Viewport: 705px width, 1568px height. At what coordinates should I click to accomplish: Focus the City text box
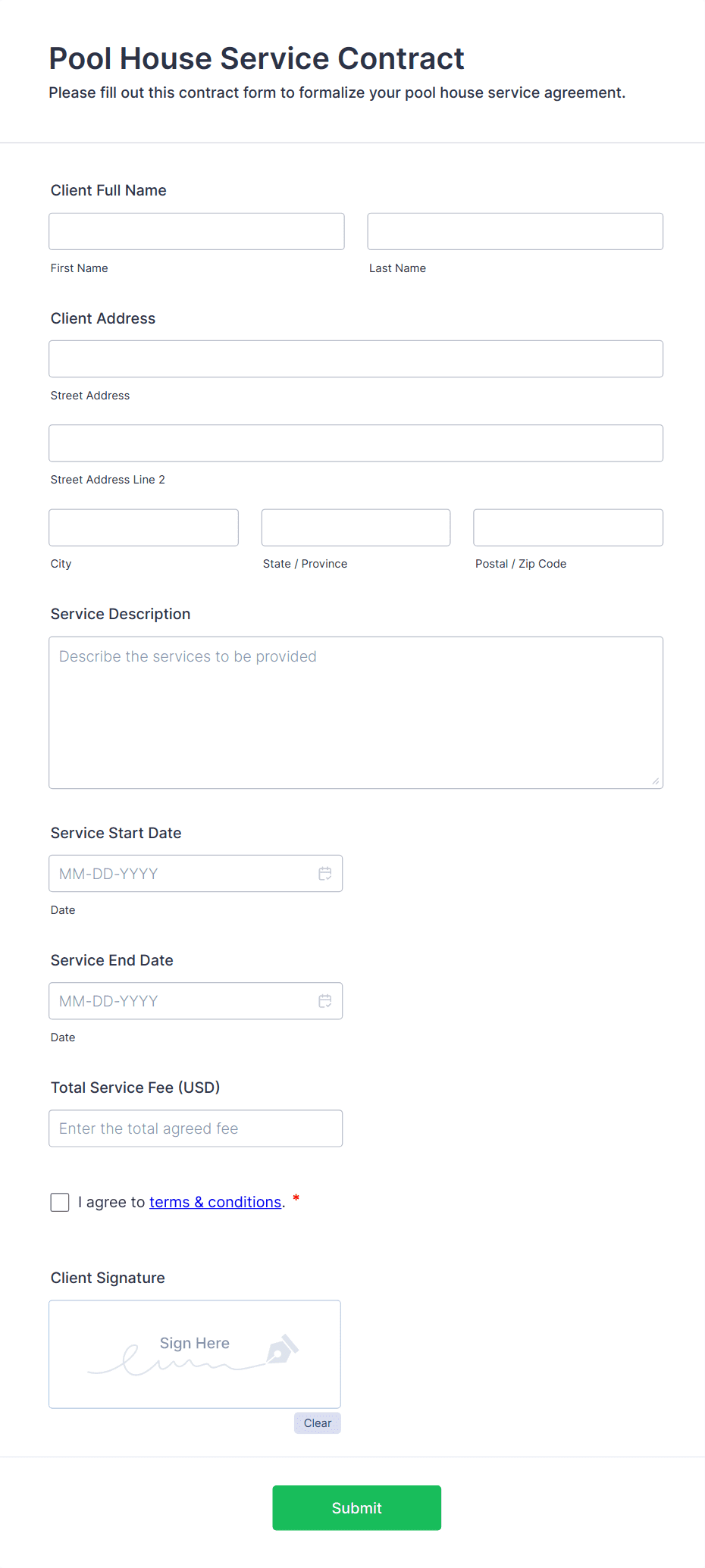click(x=143, y=527)
